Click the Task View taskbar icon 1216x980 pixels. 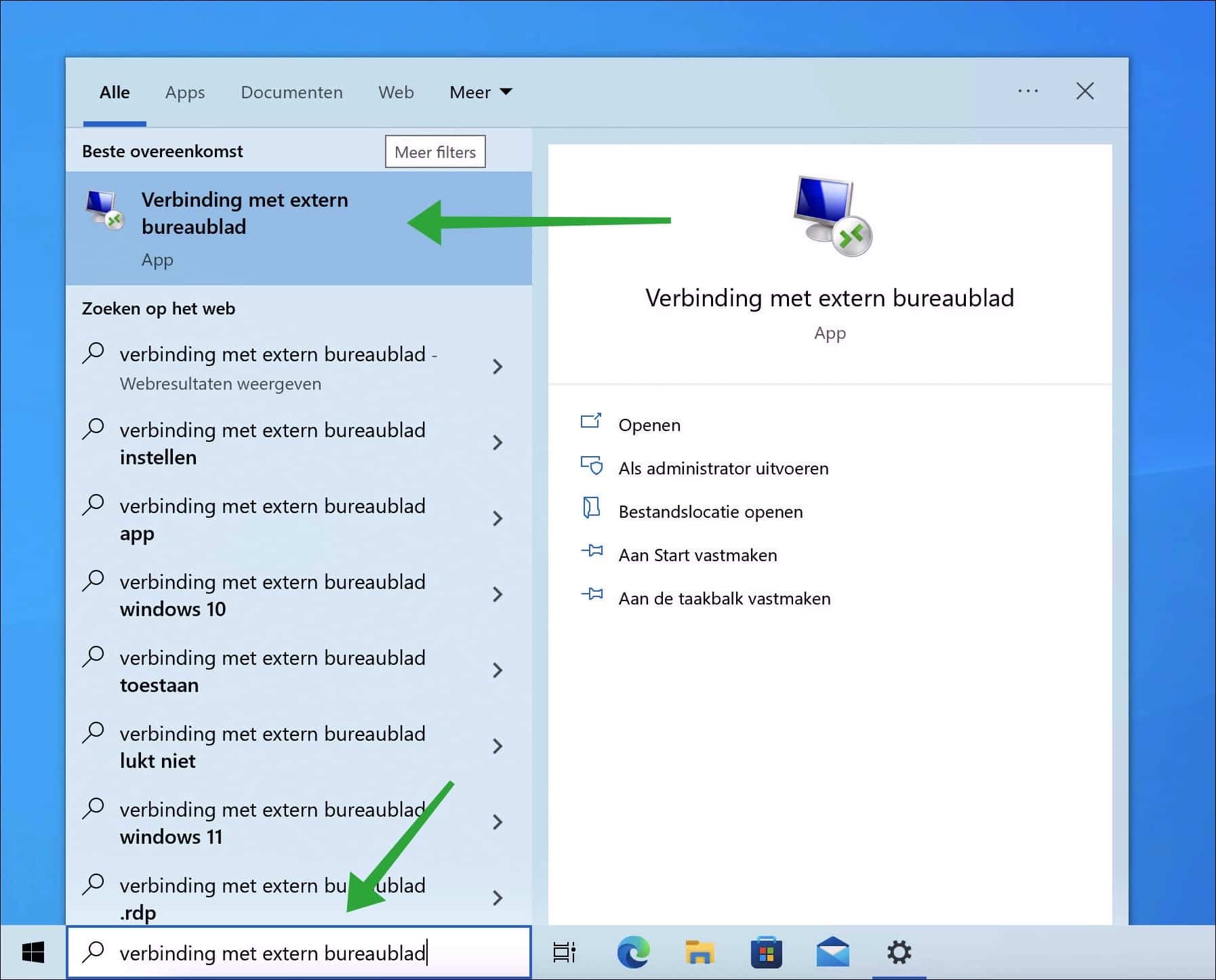point(565,952)
